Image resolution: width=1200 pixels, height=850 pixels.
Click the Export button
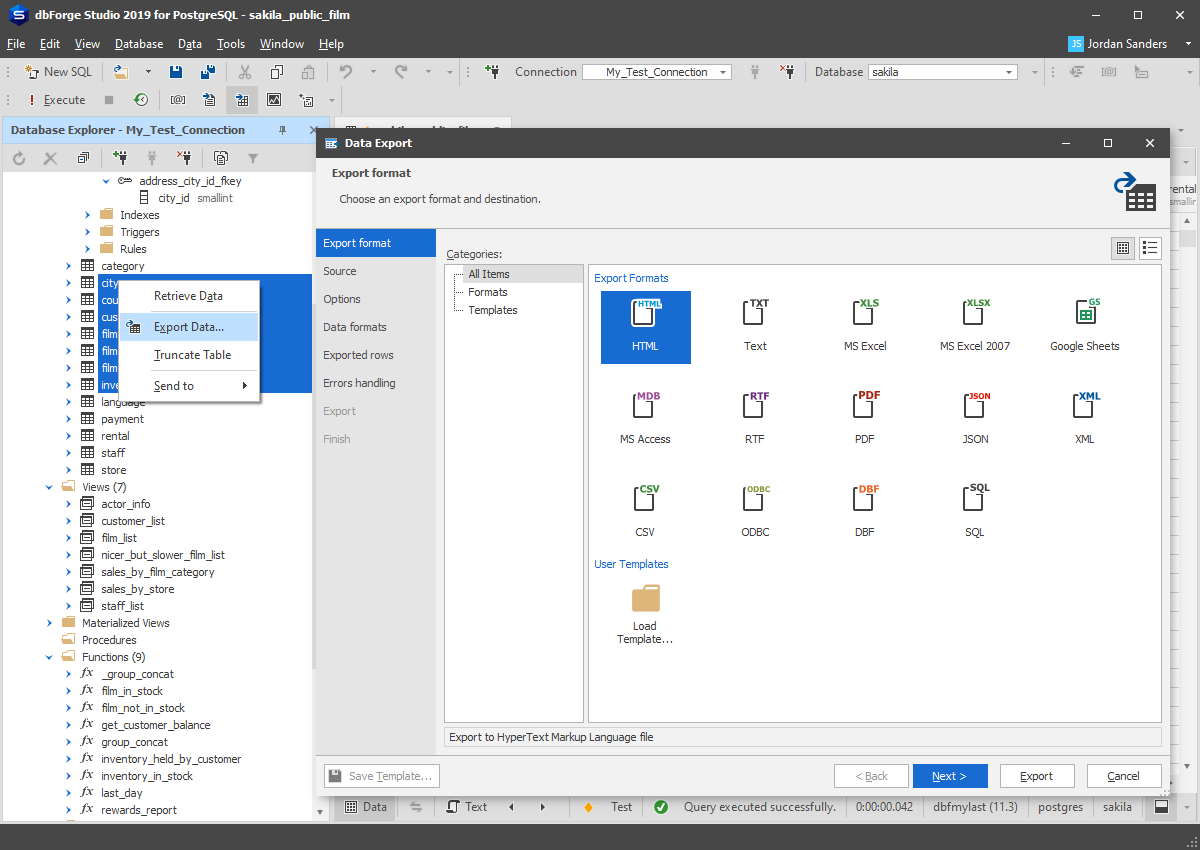pos(1036,776)
